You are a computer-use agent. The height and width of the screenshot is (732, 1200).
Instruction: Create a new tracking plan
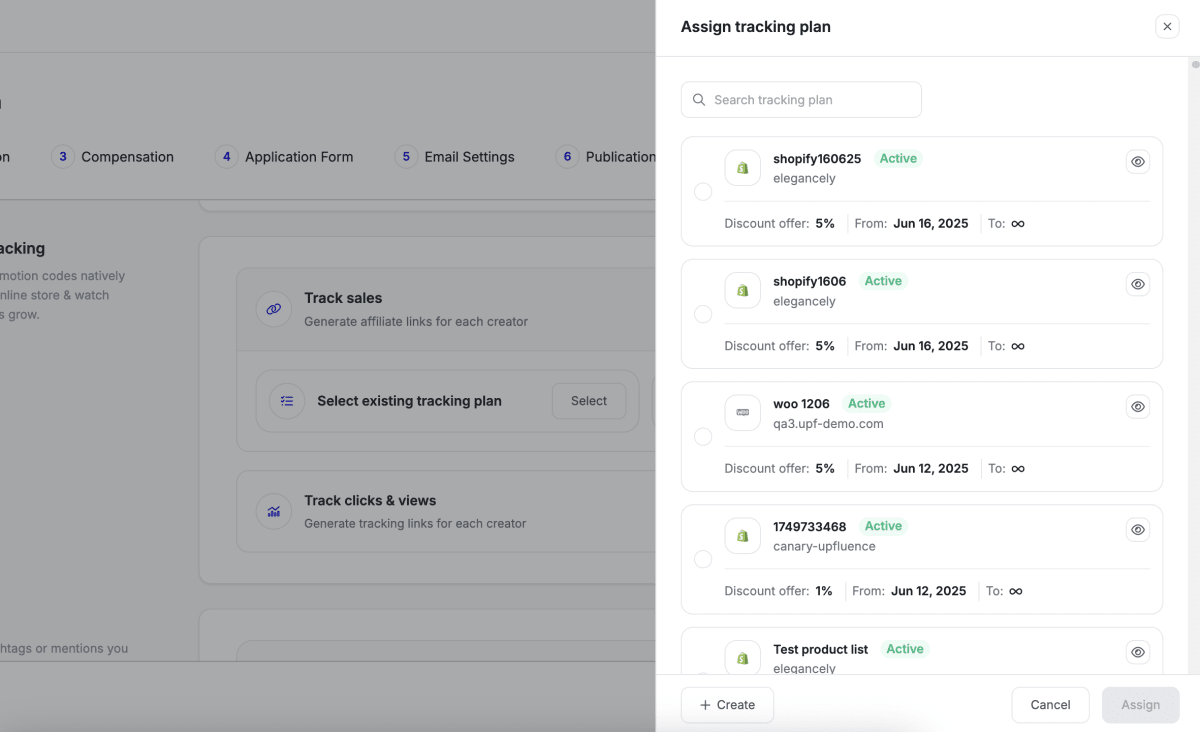pyautogui.click(x=727, y=705)
